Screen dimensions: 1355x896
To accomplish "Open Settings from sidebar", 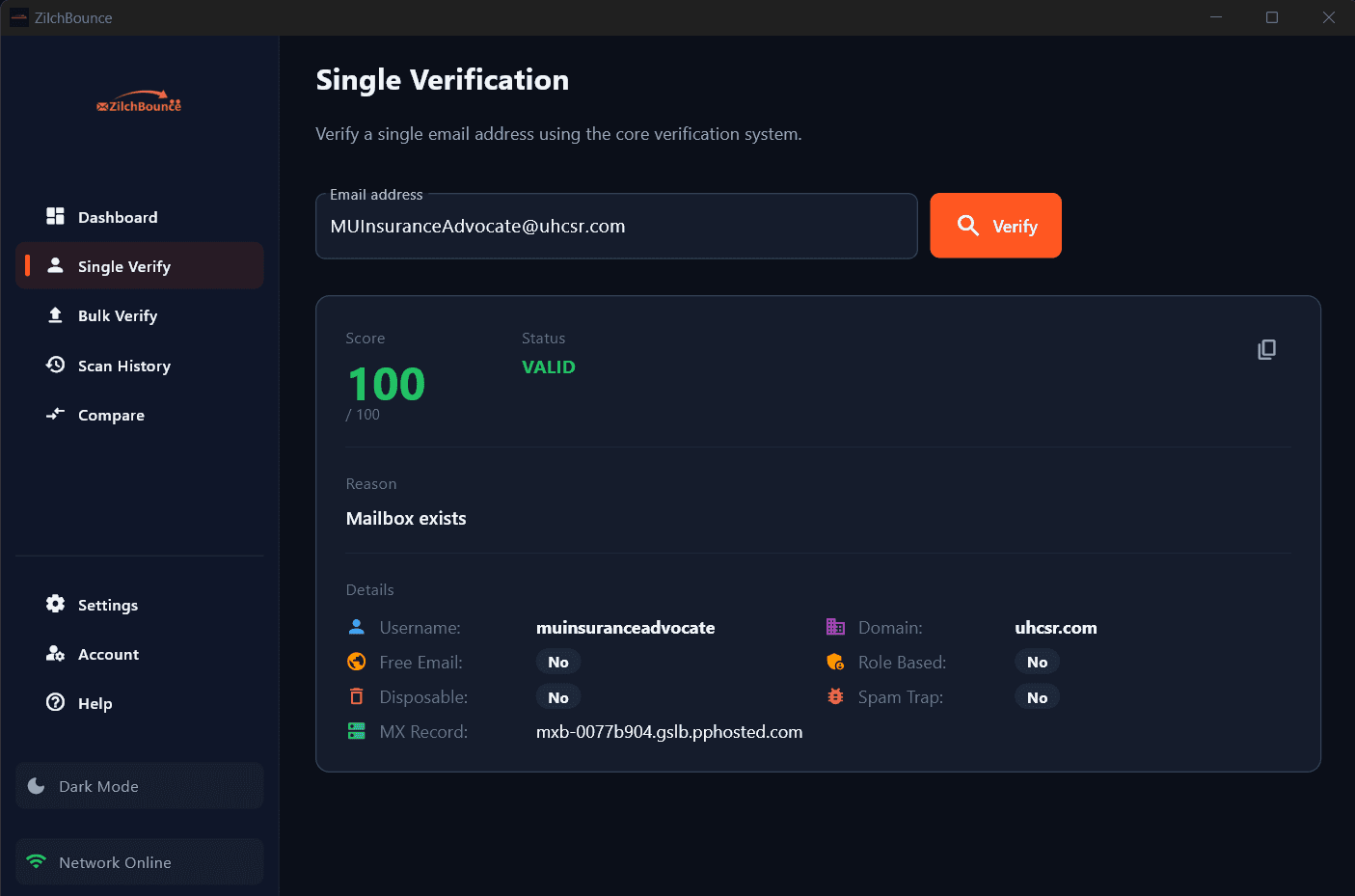I will click(x=140, y=605).
